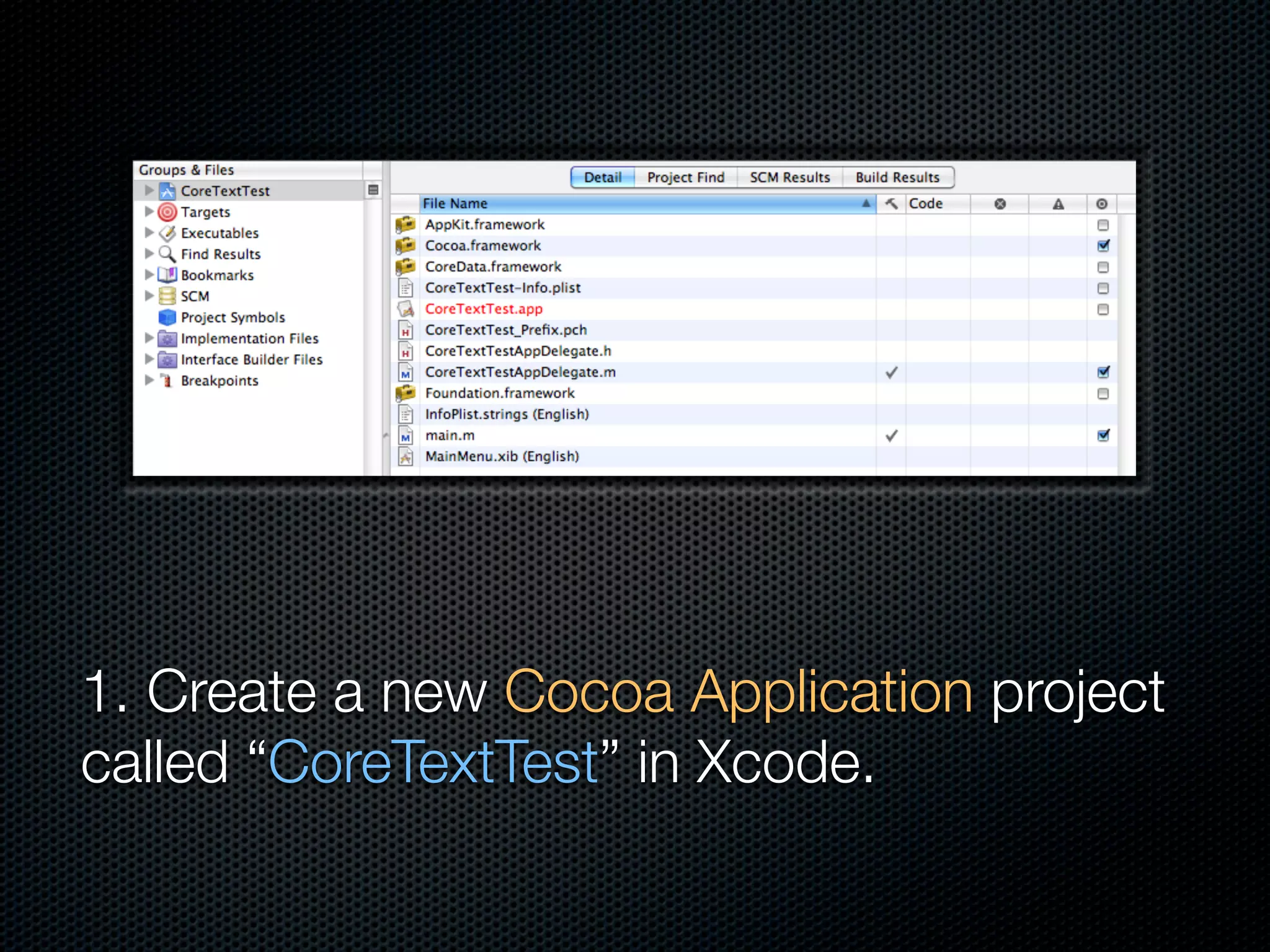Image resolution: width=1270 pixels, height=952 pixels.
Task: Click the split view button beside CoreTextTest
Action: tap(373, 190)
